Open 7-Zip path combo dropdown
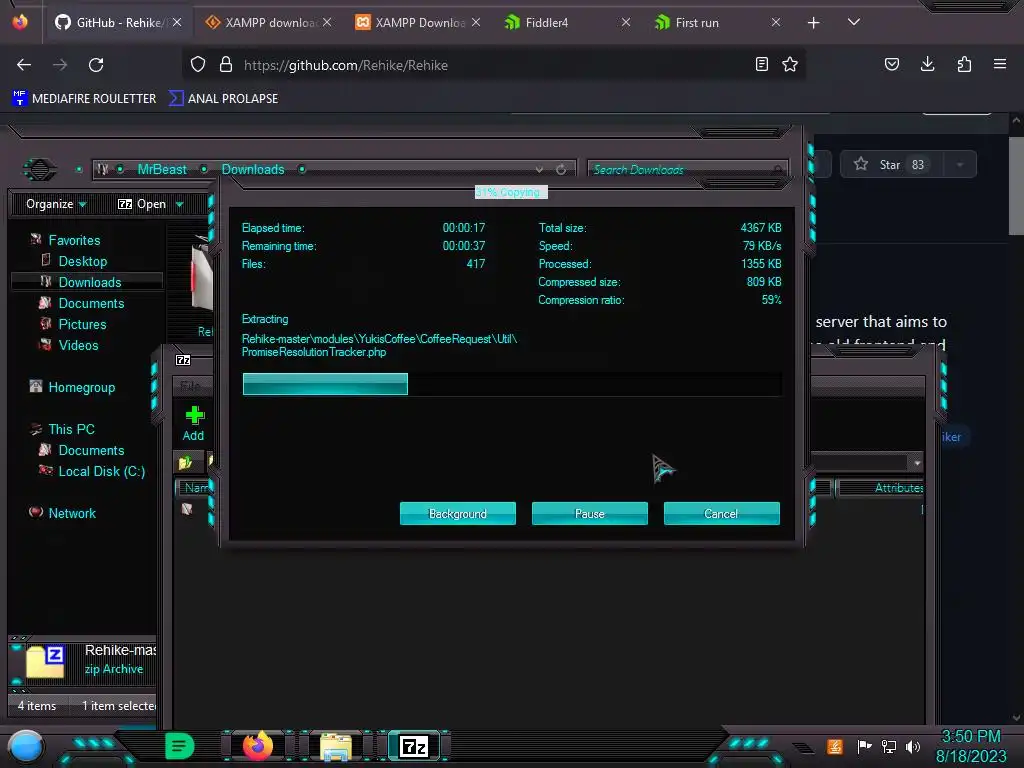Viewport: 1024px width, 768px height. pos(917,463)
